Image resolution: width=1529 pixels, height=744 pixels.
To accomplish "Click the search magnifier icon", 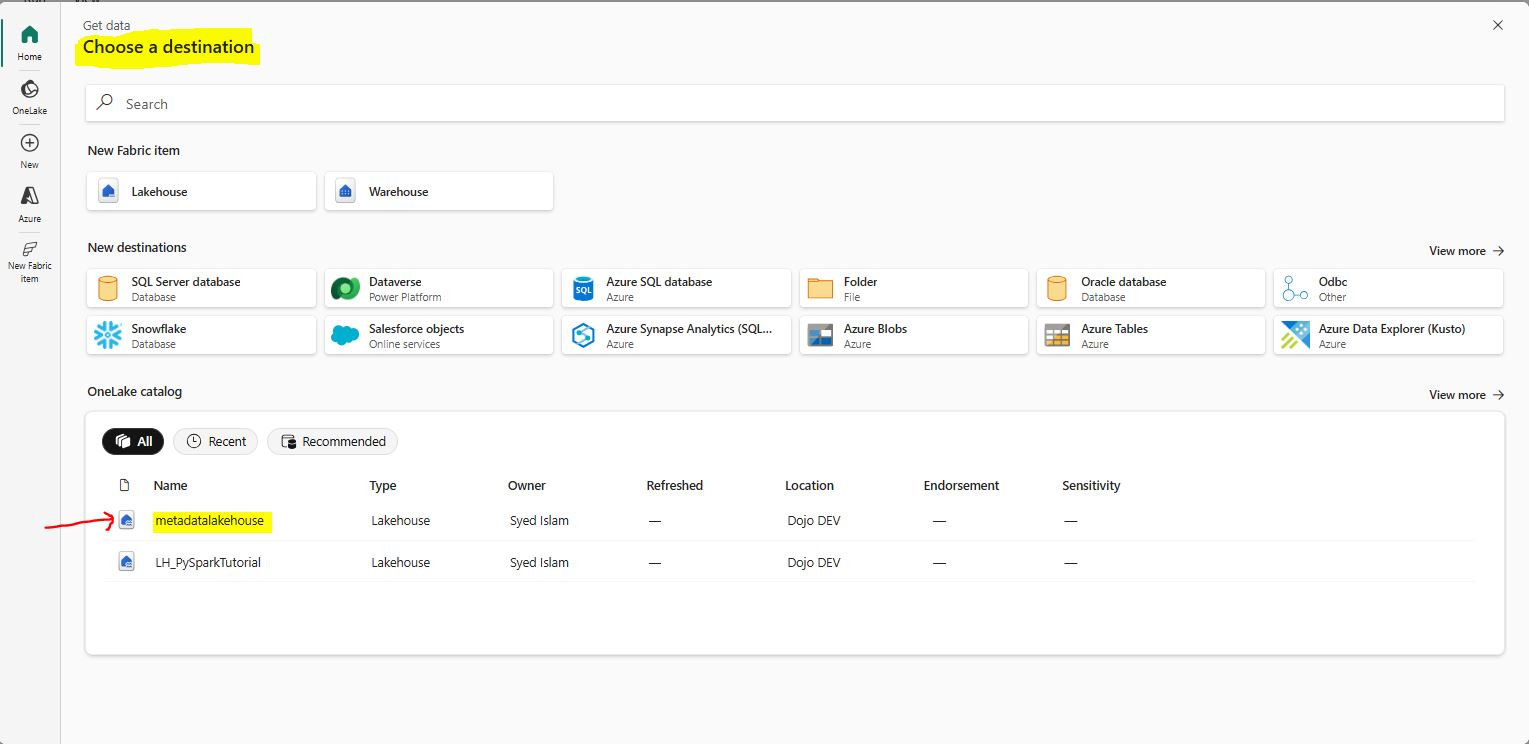I will click(x=105, y=103).
